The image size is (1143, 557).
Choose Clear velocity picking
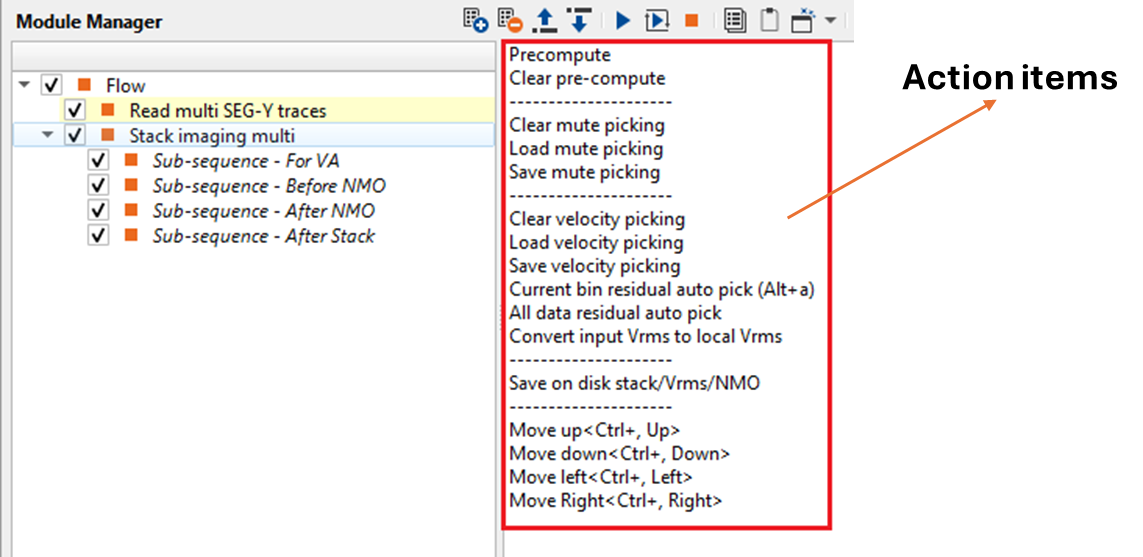pyautogui.click(x=597, y=219)
